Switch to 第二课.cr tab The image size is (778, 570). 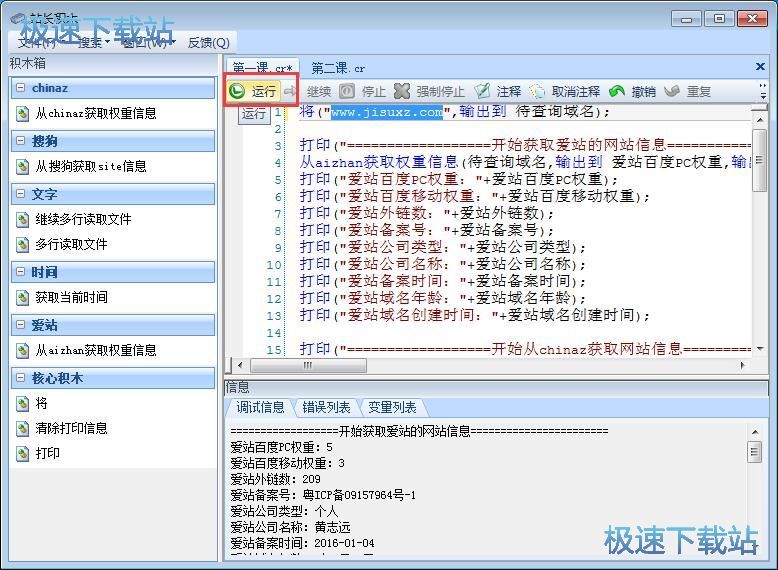338,67
